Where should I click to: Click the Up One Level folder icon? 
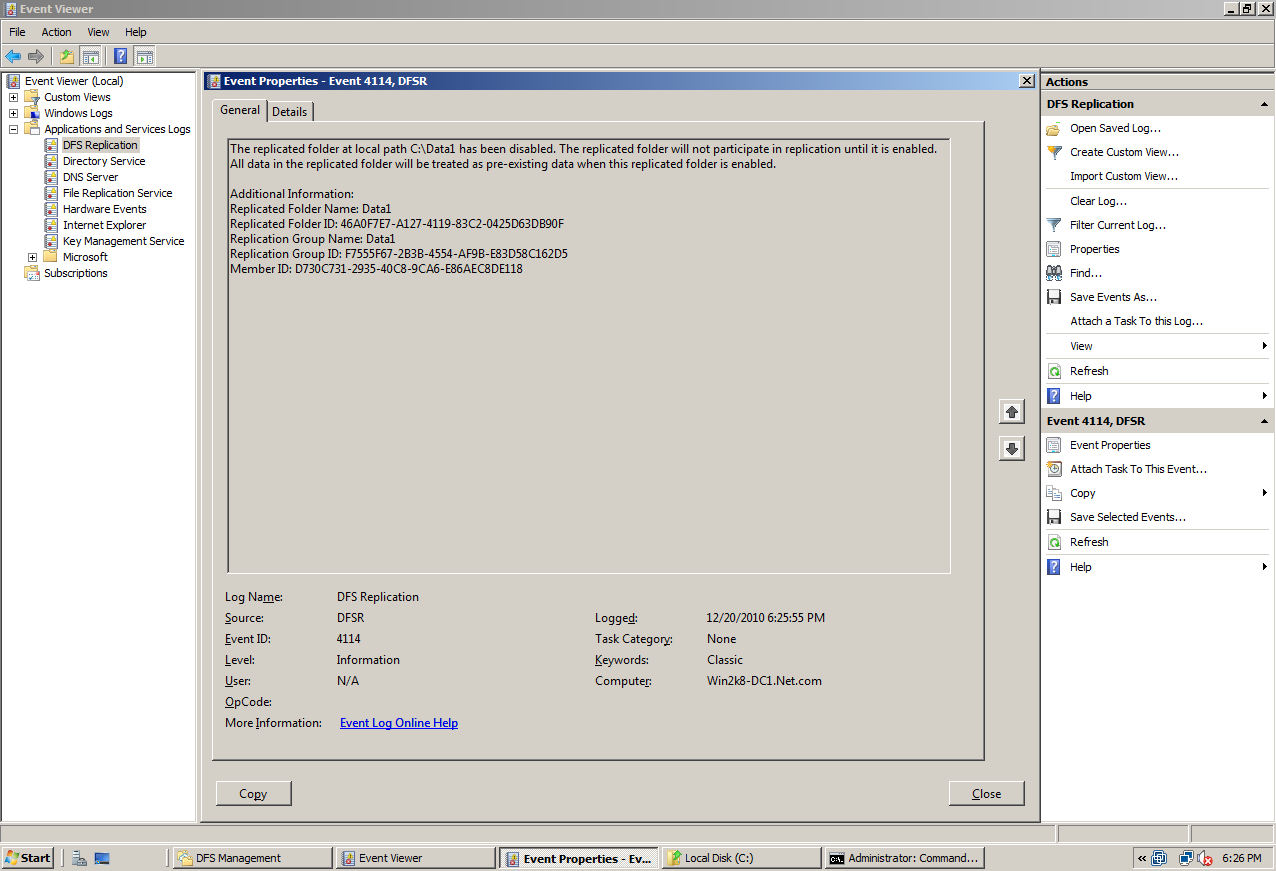click(67, 56)
